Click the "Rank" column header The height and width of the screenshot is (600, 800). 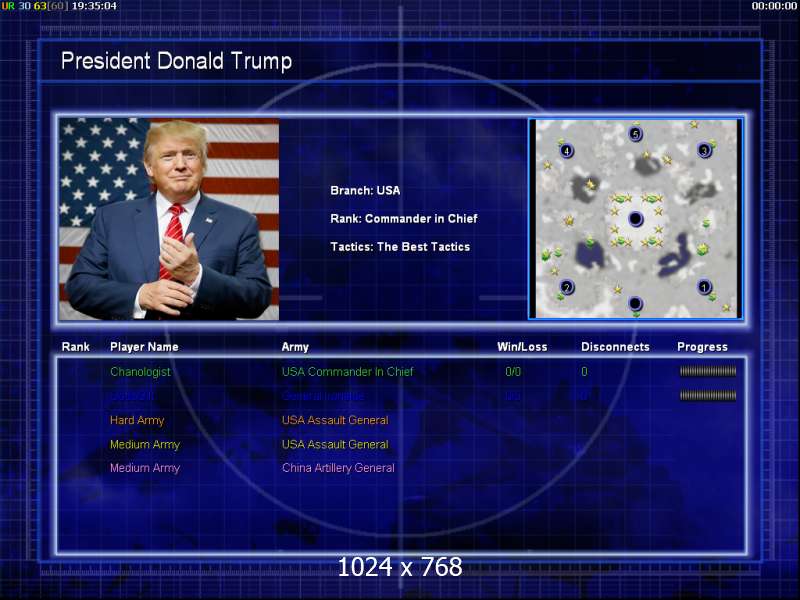(x=76, y=347)
